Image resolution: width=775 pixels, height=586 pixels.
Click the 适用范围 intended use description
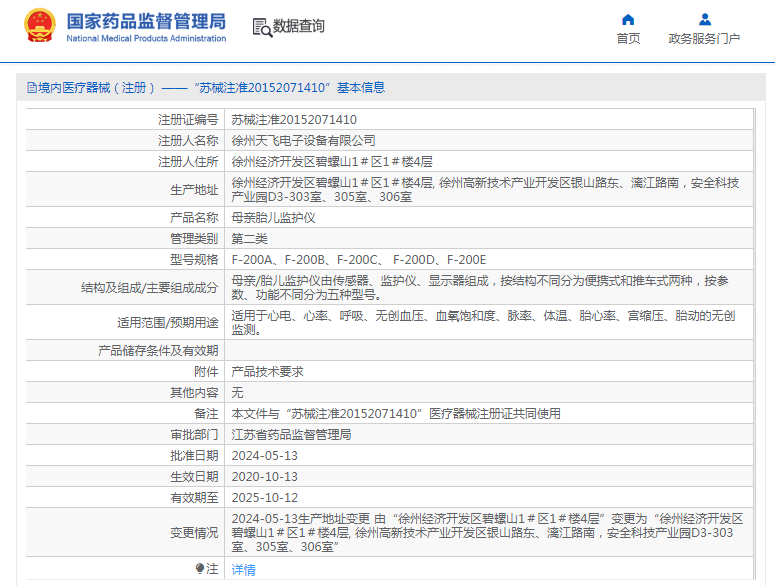pos(483,323)
